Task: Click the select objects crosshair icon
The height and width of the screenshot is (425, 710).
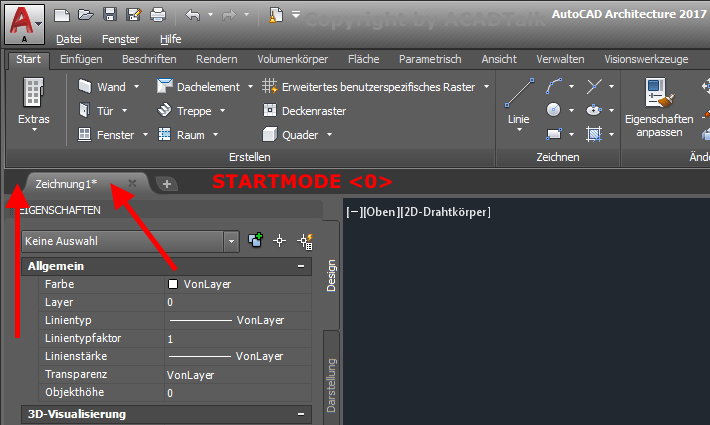Action: tap(279, 241)
